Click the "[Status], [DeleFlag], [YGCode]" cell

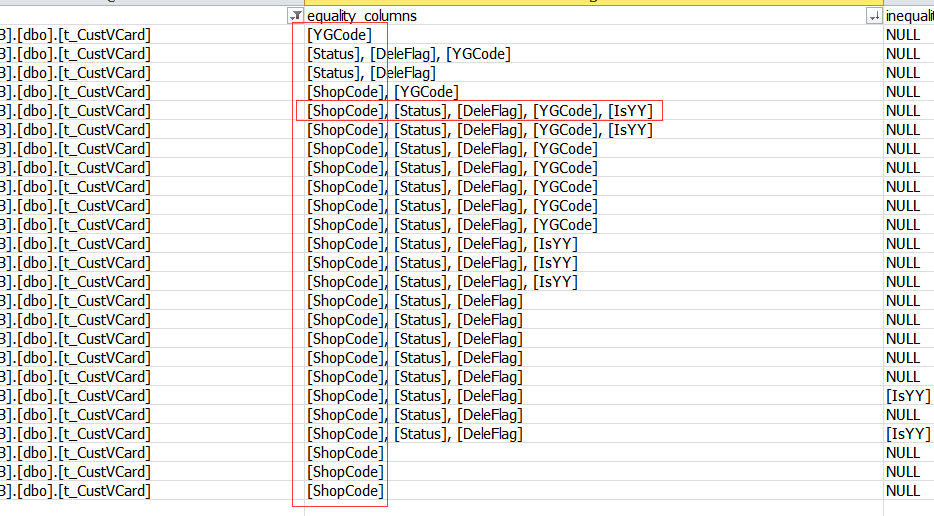pos(408,54)
